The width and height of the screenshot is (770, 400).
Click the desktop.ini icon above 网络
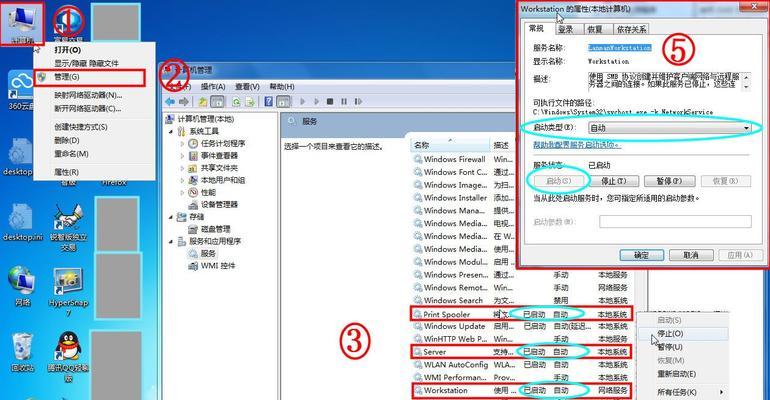click(22, 222)
